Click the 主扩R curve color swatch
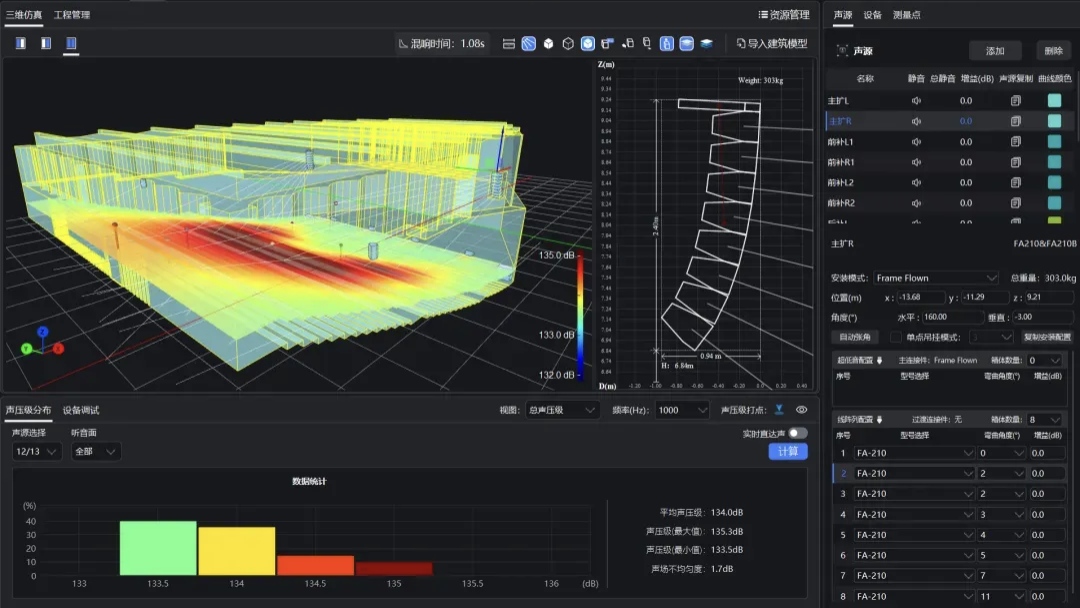This screenshot has height=608, width=1080. 1054,121
